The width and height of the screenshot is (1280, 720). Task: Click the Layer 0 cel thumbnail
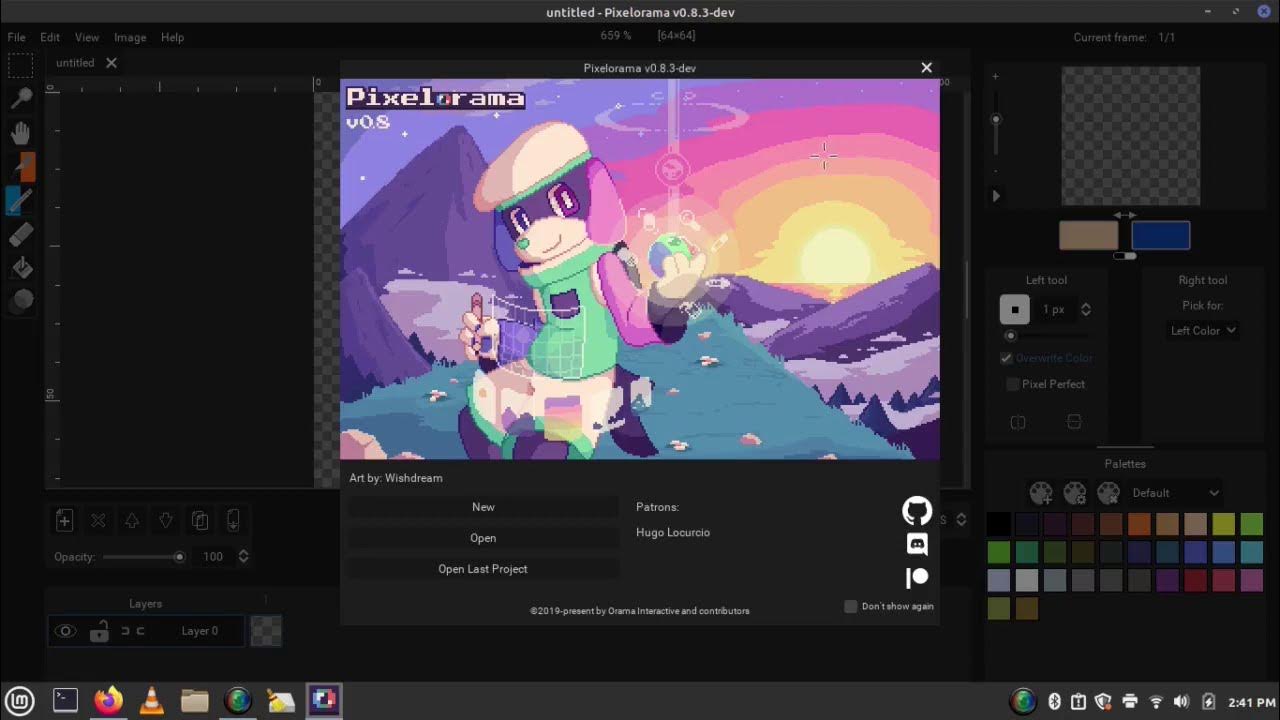[x=265, y=631]
